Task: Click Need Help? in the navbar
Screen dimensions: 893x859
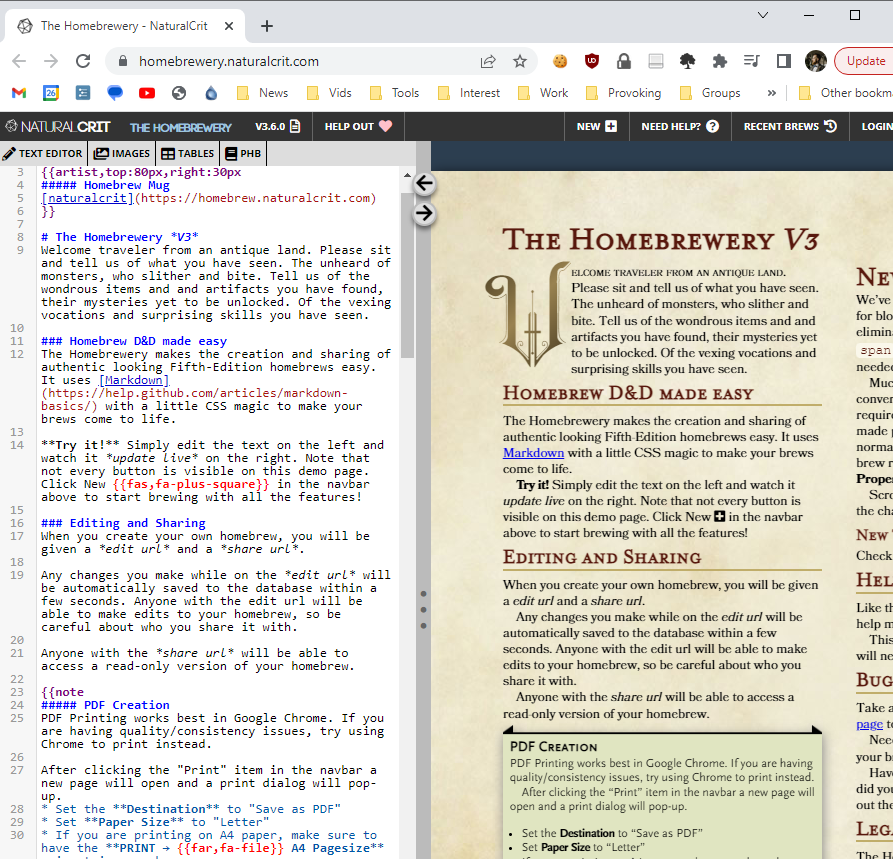Action: pos(680,126)
